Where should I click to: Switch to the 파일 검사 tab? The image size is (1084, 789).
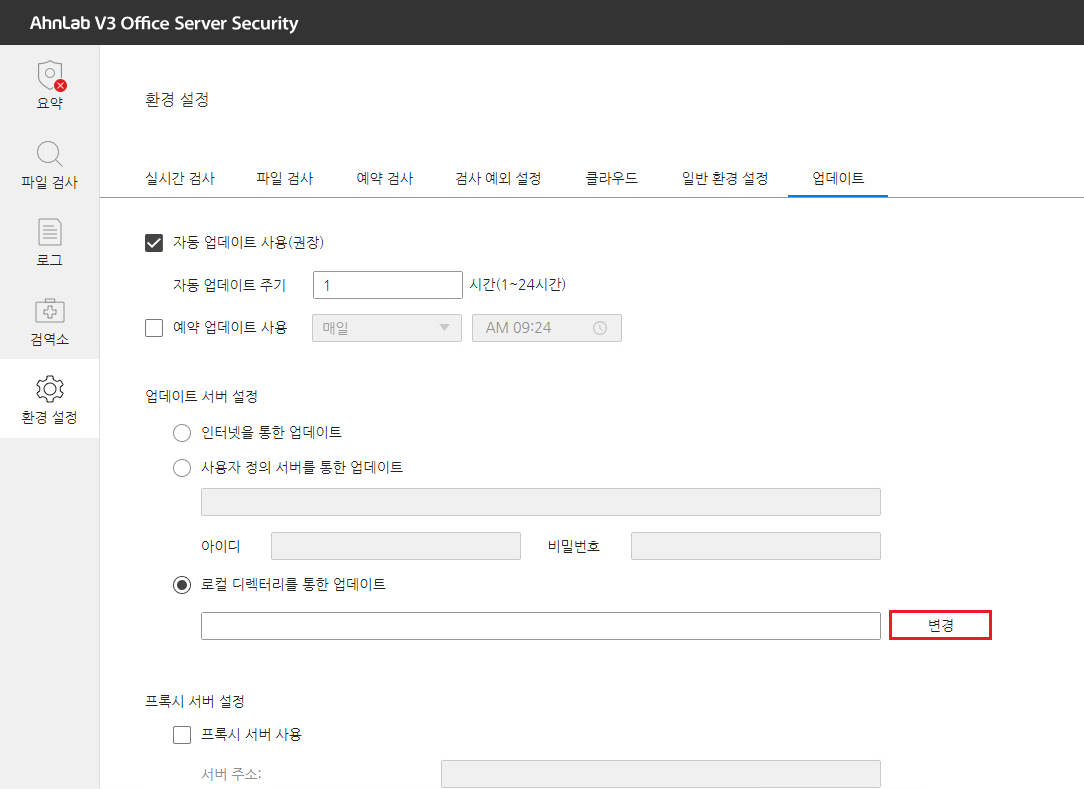(285, 178)
